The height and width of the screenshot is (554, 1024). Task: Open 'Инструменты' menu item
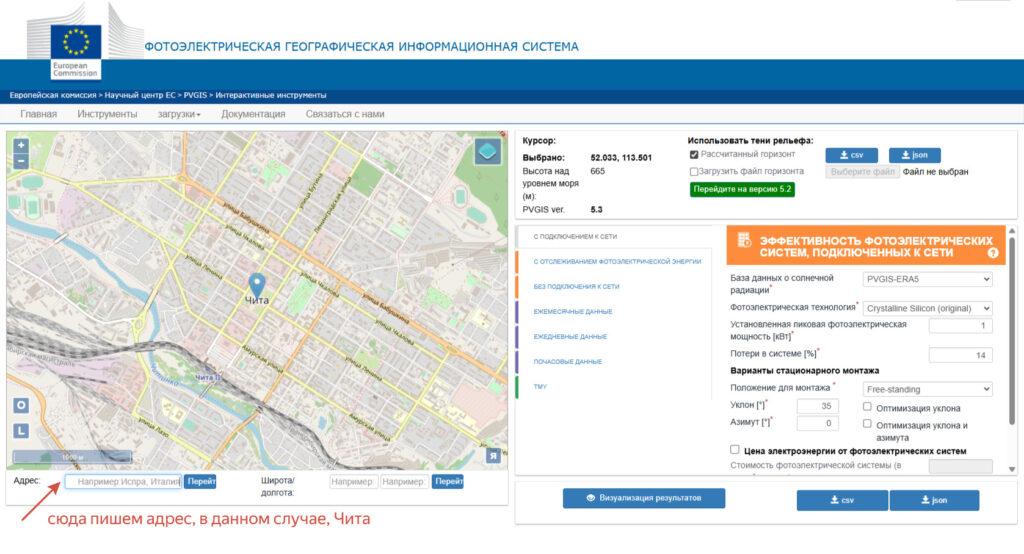pyautogui.click(x=107, y=114)
